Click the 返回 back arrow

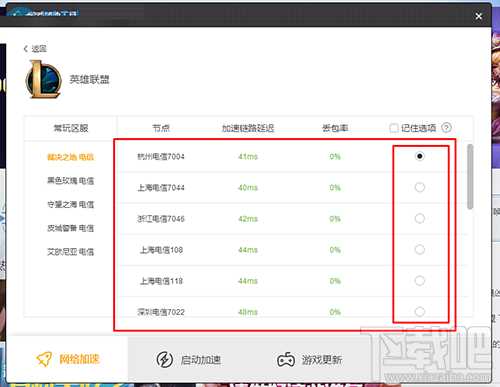(26, 49)
